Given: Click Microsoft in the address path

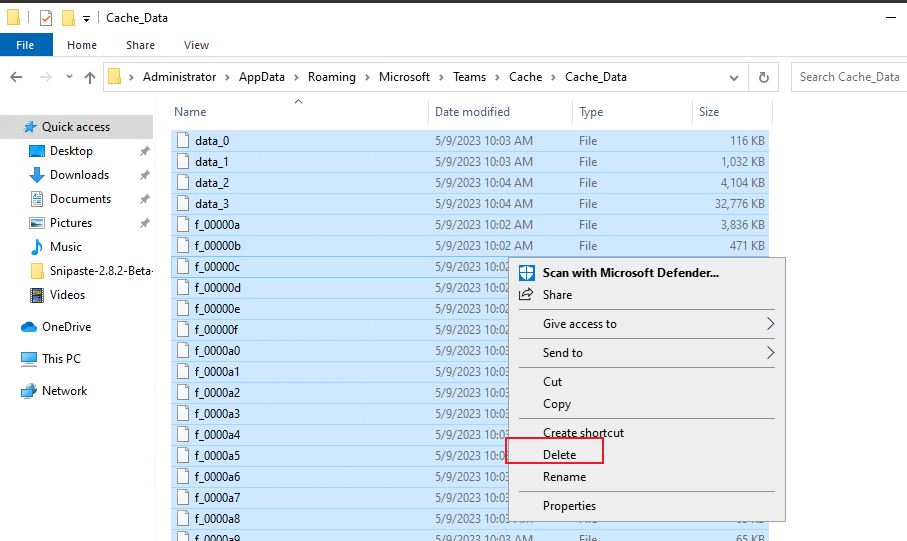Looking at the screenshot, I should [404, 77].
